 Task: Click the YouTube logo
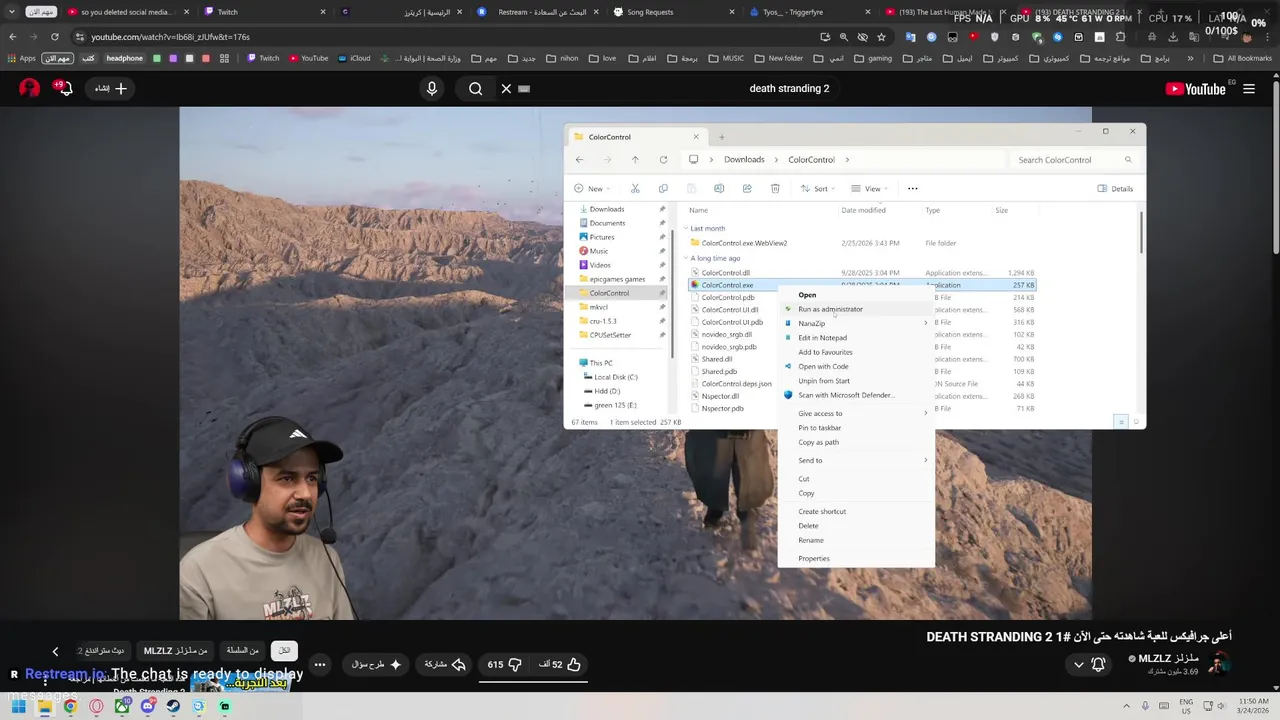coord(1195,89)
